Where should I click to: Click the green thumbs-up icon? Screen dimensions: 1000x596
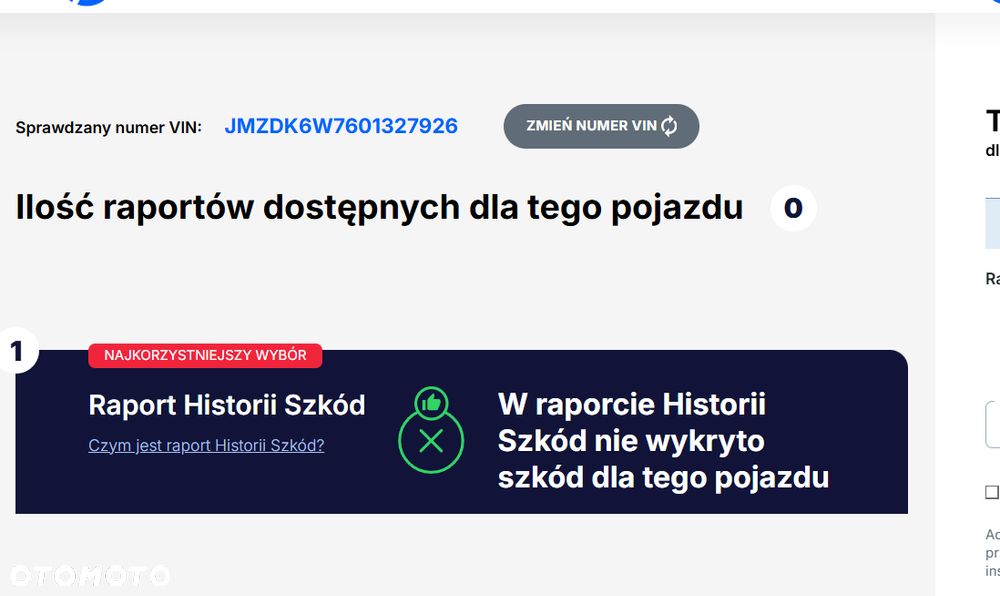(x=431, y=402)
